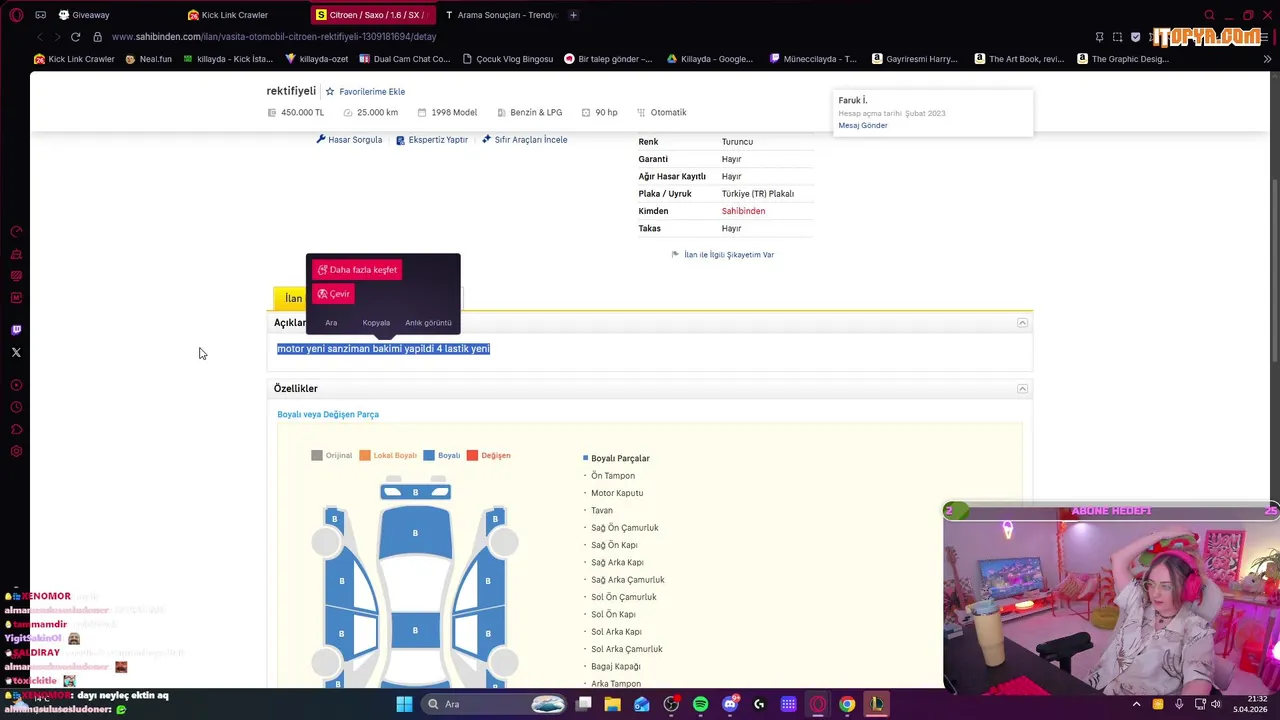Click the star beside Favorilerime Ekle
The width and height of the screenshot is (1280, 720).
click(x=330, y=92)
